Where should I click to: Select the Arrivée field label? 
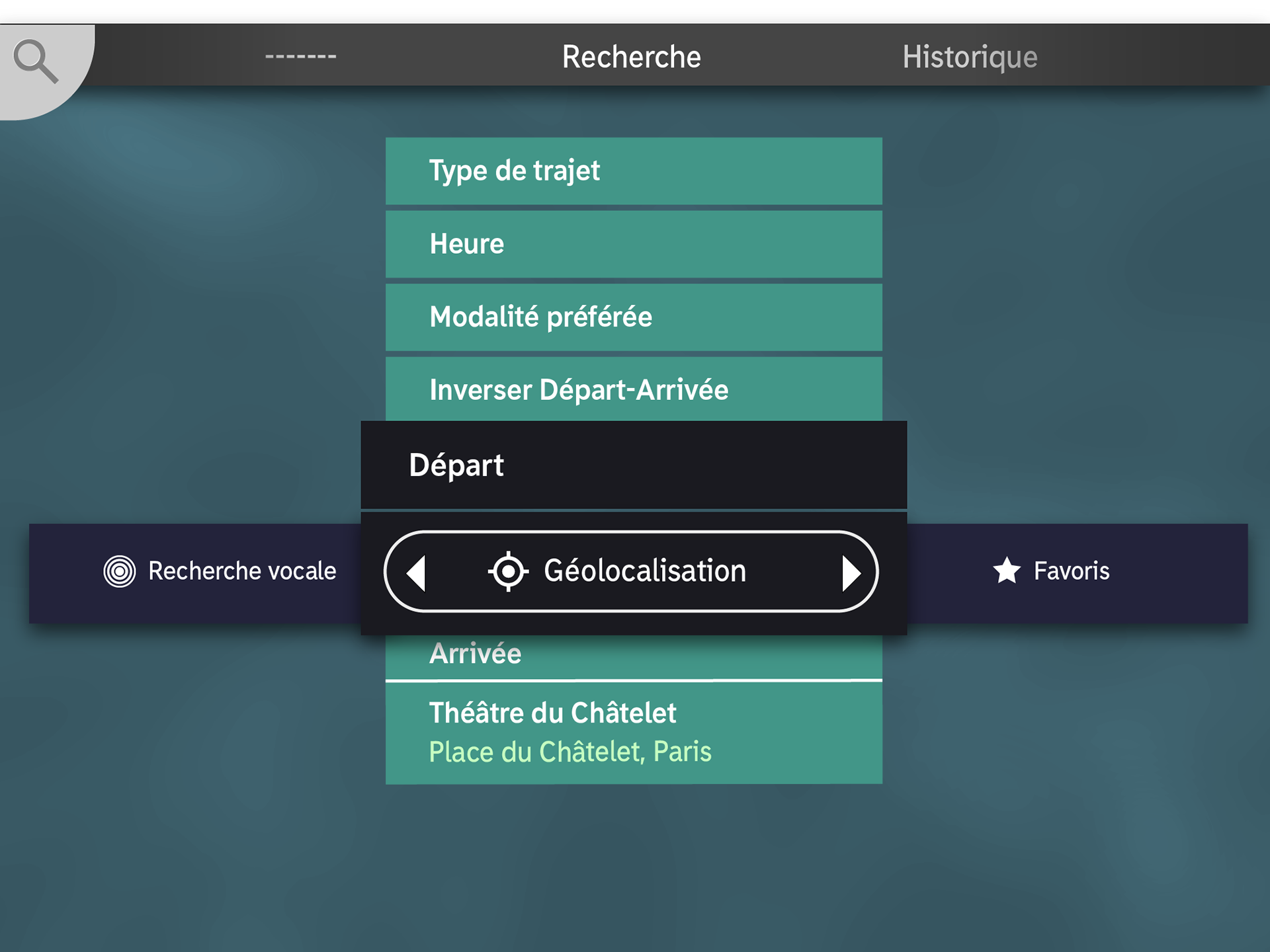coord(476,654)
